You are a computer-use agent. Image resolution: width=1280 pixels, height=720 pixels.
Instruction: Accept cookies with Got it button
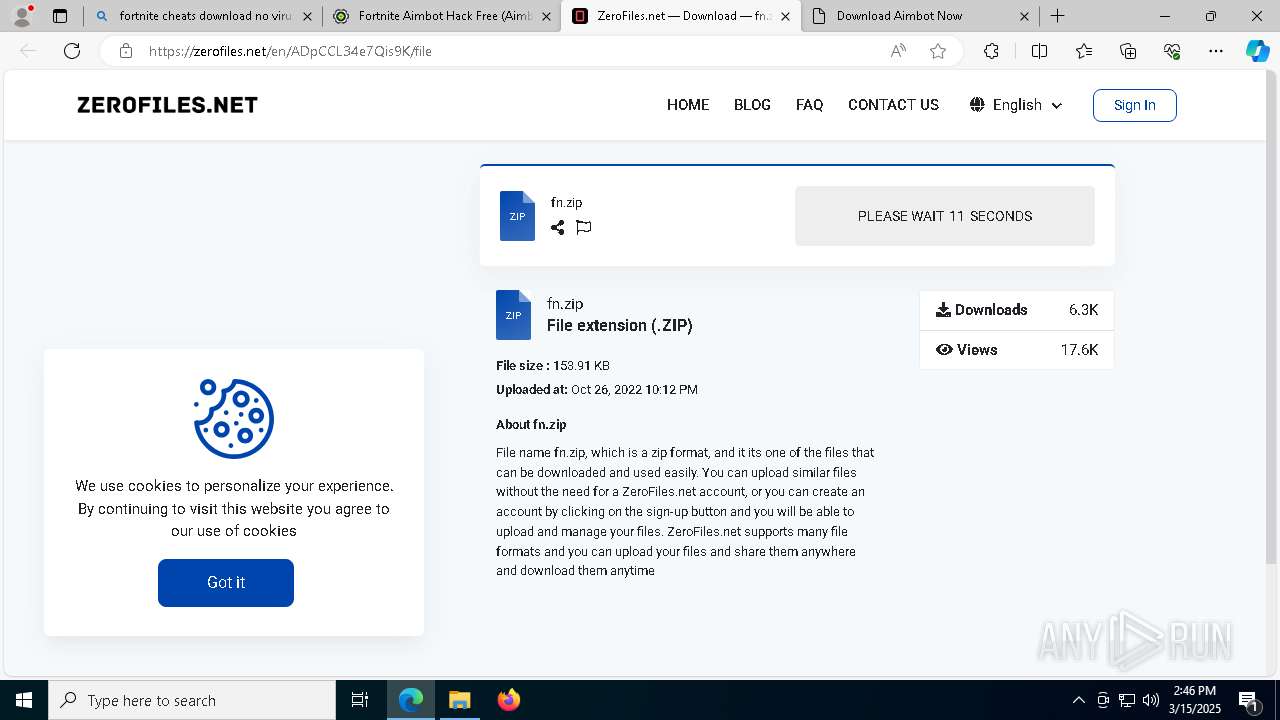(226, 583)
